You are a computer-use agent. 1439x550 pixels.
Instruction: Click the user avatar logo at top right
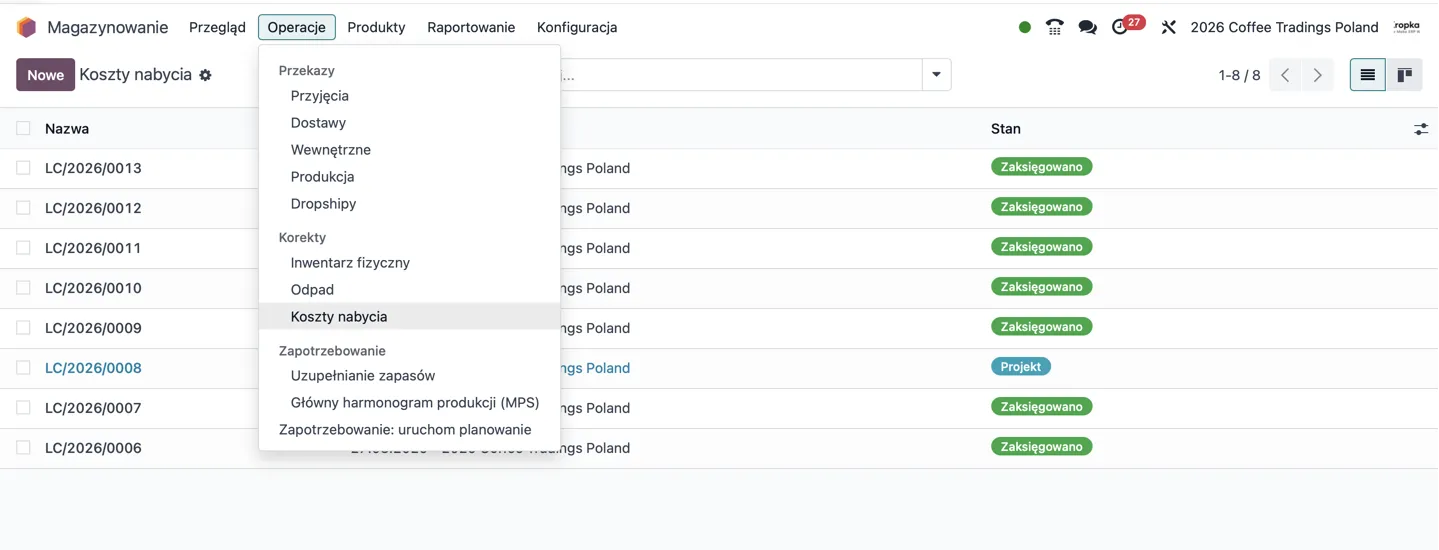pyautogui.click(x=1407, y=27)
